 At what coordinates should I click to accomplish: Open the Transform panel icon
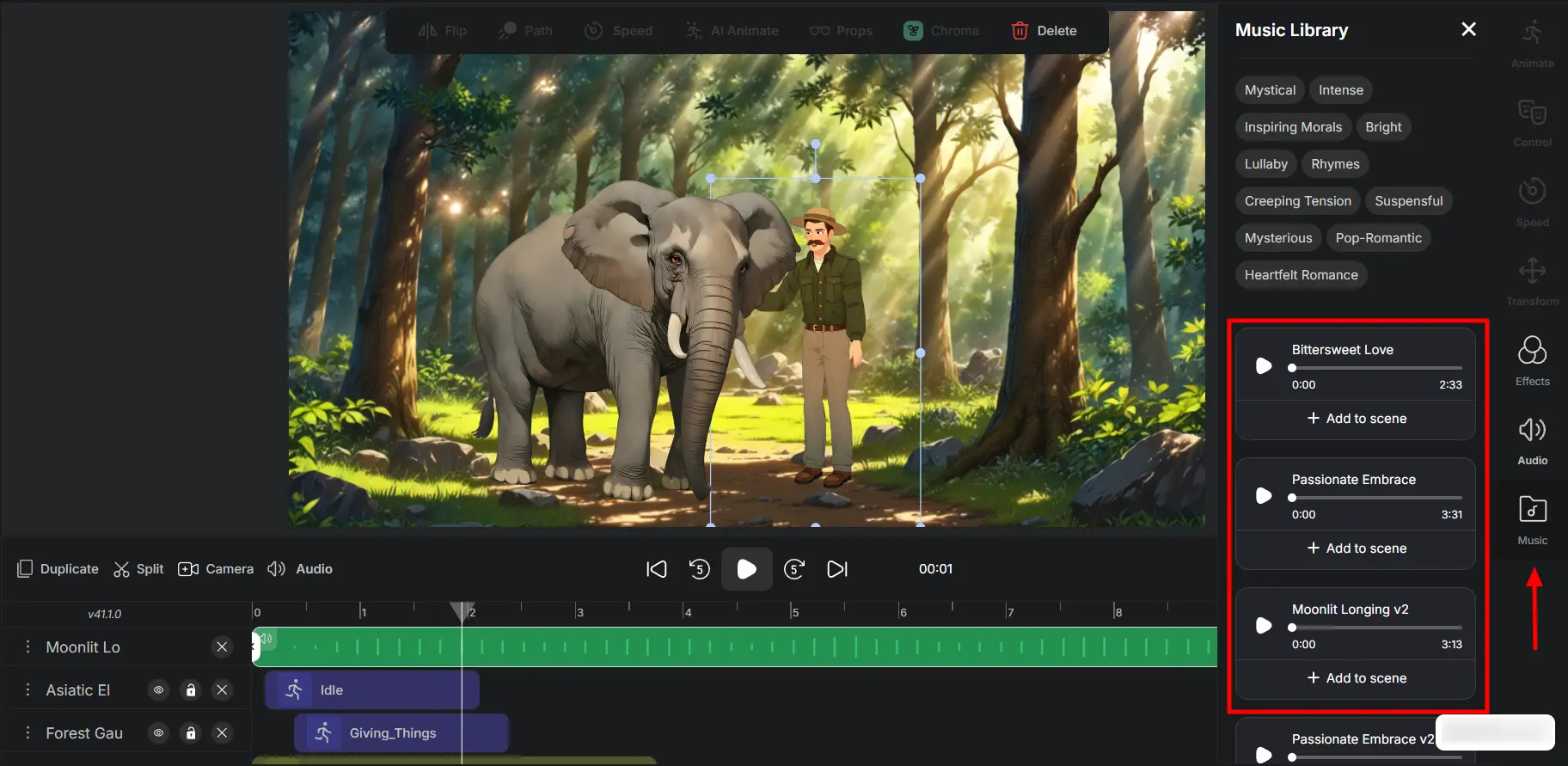pos(1532,282)
